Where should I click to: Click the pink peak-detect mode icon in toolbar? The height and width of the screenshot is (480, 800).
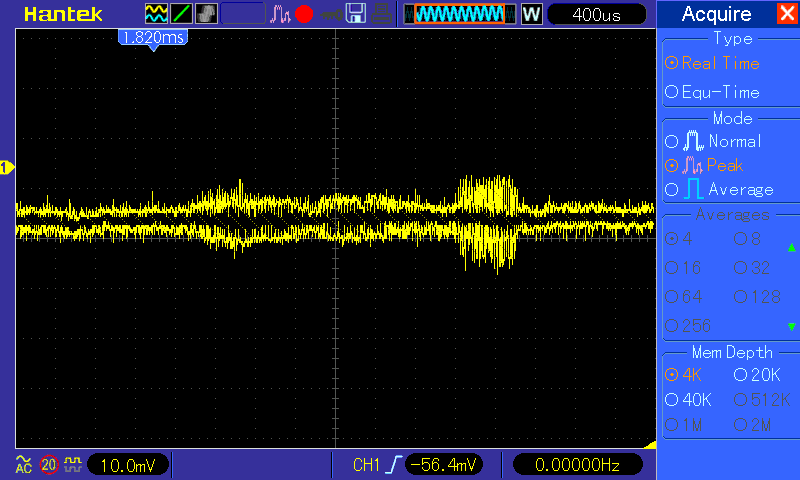point(280,14)
